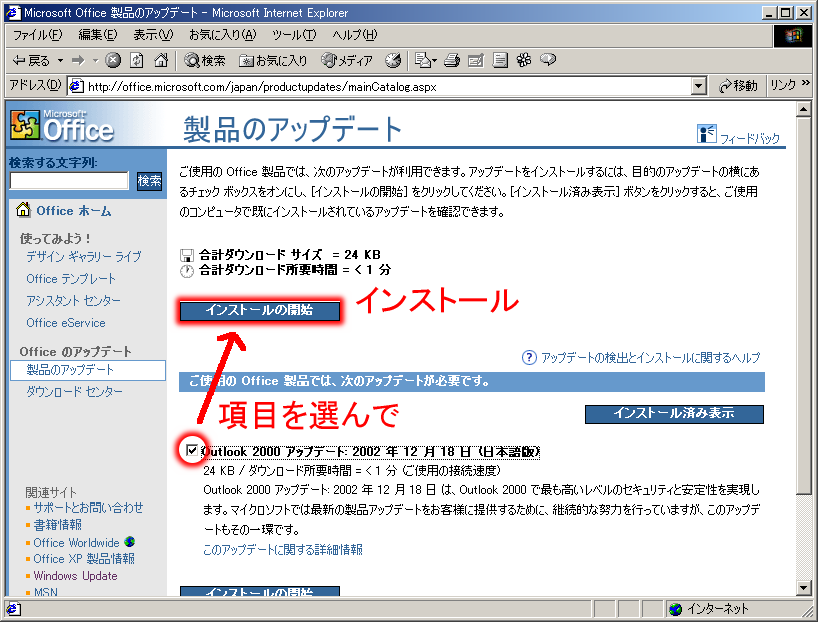Select 製品のアップデート in sidebar
This screenshot has height=622, width=818.
click(x=88, y=370)
